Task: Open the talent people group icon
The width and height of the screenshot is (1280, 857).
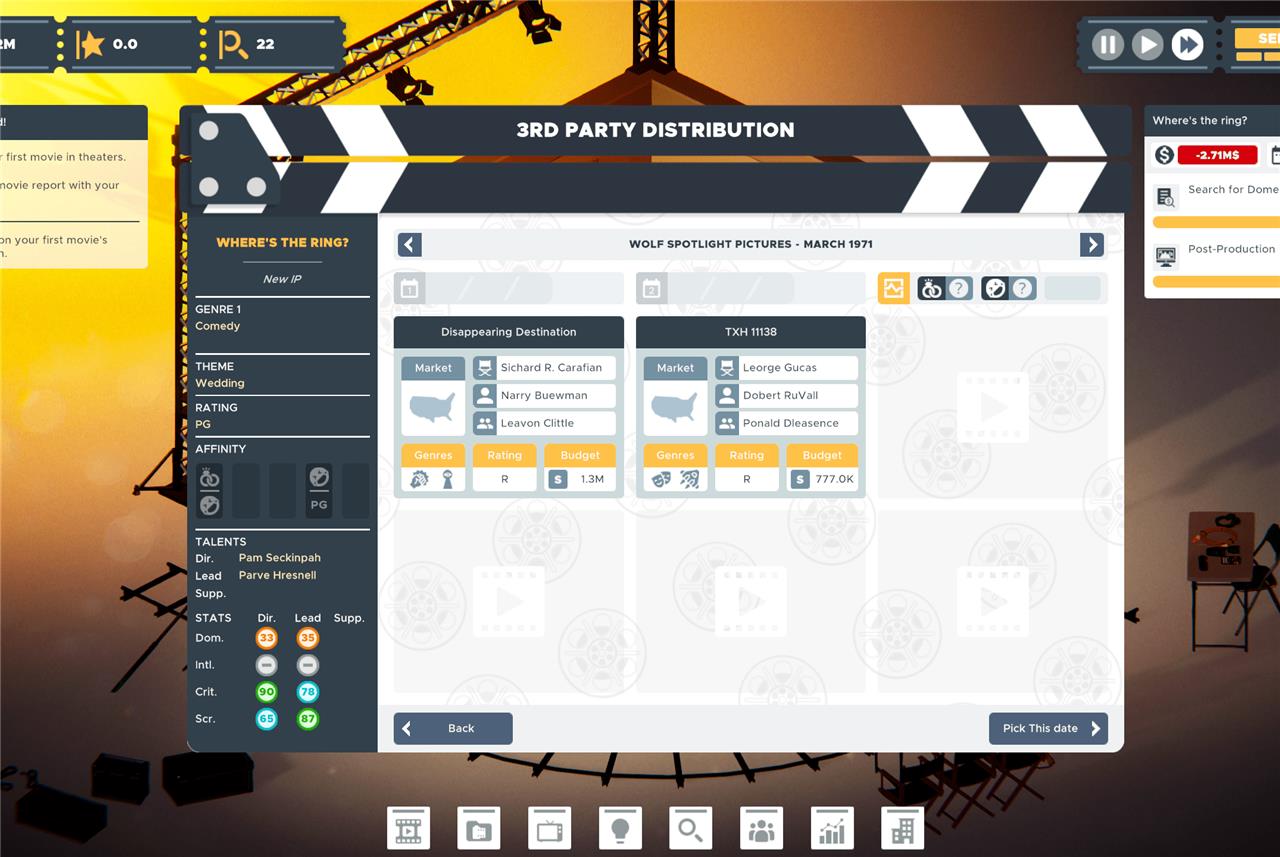Action: pyautogui.click(x=761, y=829)
